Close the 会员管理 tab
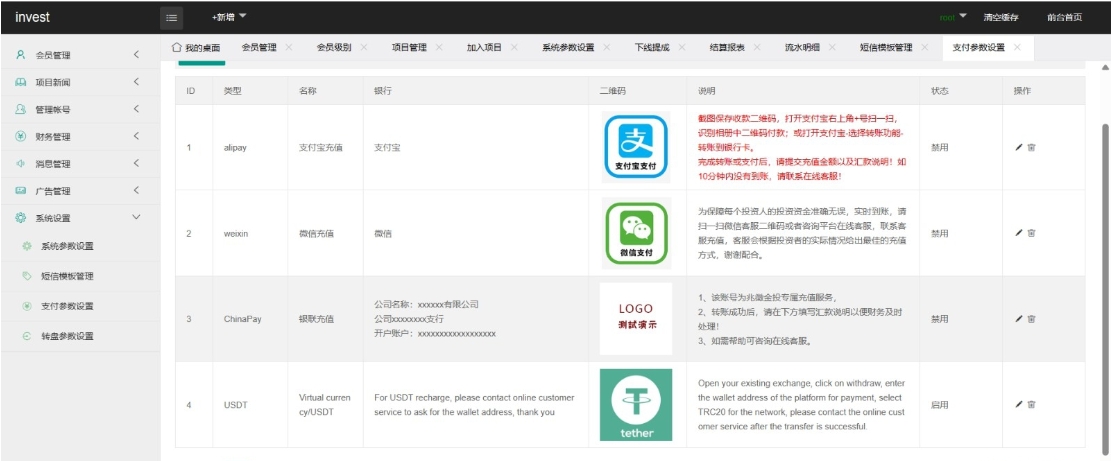 point(288,47)
